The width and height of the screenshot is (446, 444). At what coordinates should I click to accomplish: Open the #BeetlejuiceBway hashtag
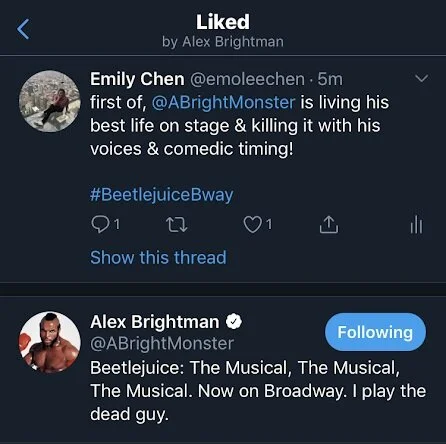162,195
